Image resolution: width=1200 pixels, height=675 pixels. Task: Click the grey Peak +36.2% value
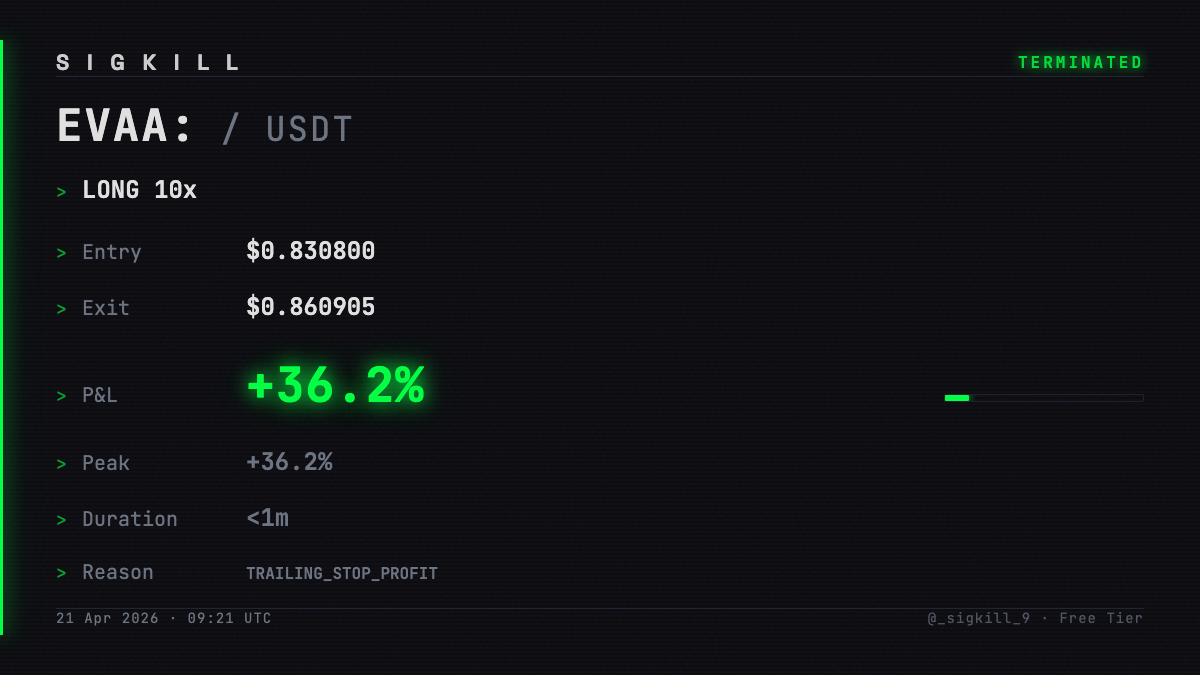click(x=289, y=462)
